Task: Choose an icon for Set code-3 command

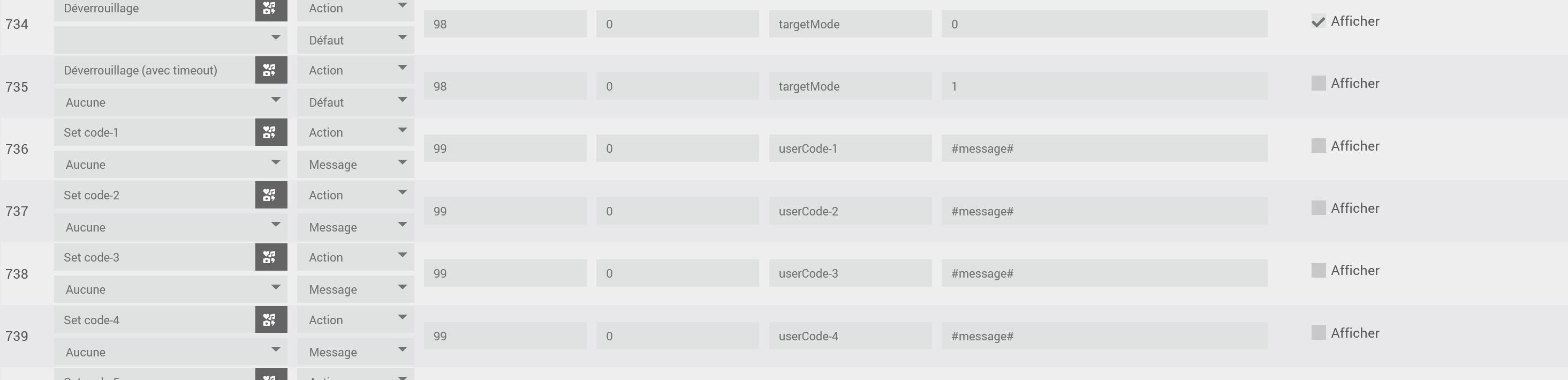Action: click(x=270, y=258)
